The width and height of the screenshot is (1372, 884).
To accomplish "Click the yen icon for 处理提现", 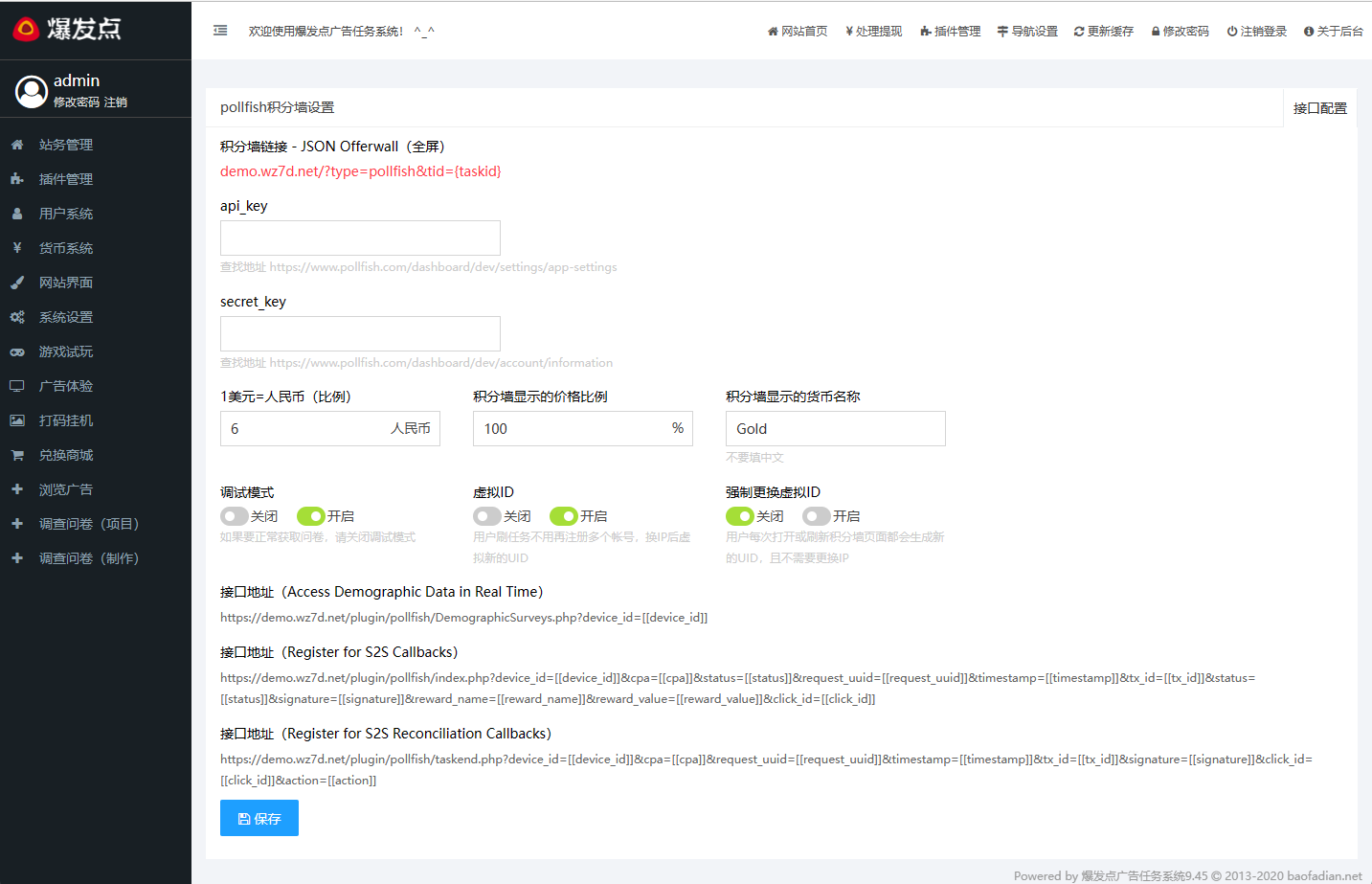I will tap(849, 32).
